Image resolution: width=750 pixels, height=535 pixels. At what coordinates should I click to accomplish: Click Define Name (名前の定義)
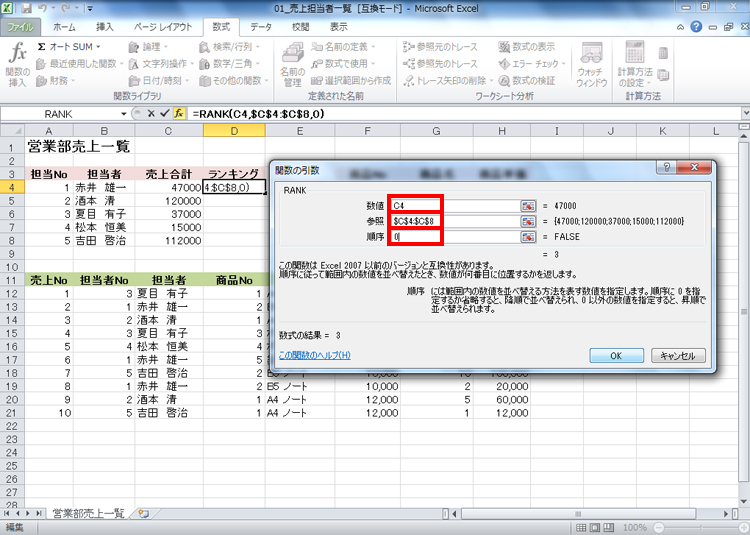tap(343, 47)
